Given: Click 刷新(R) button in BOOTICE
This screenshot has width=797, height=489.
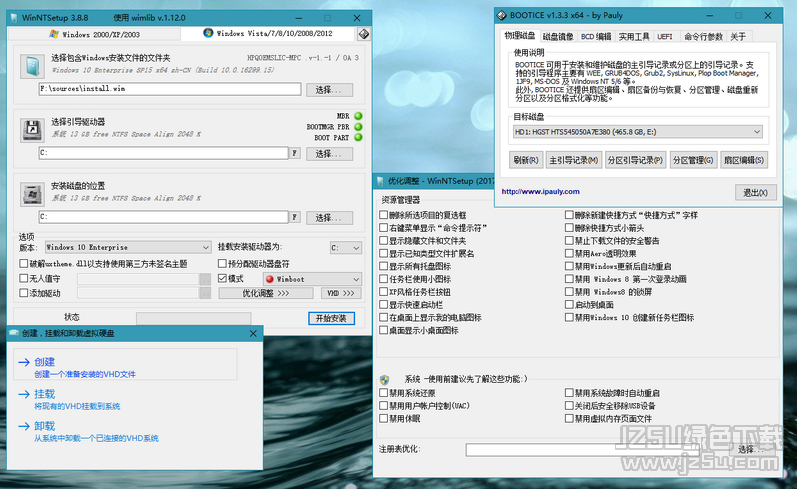Looking at the screenshot, I should pyautogui.click(x=526, y=160).
